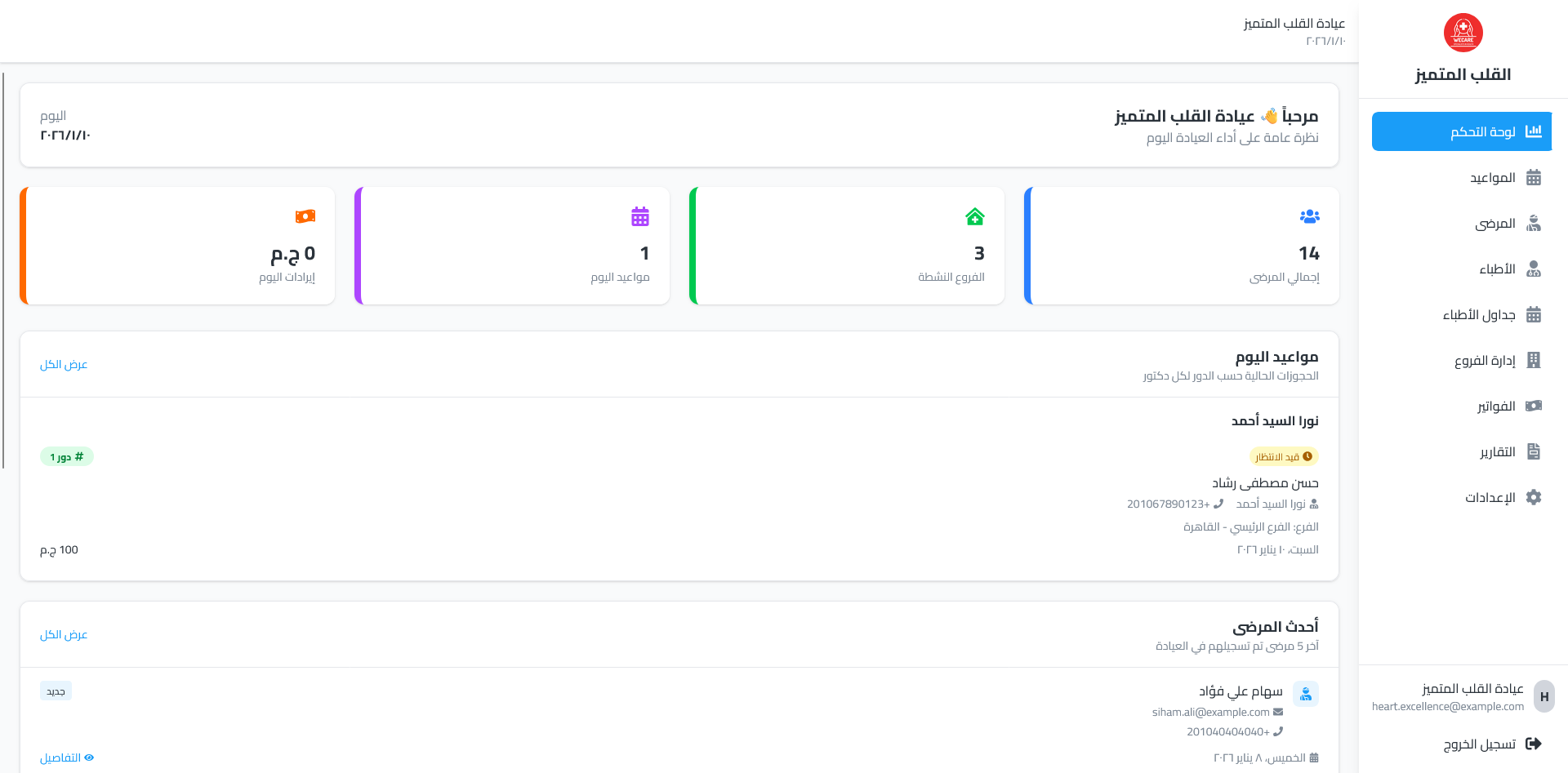The width and height of the screenshot is (1568, 773).
Task: Open the المواعيد calendar icon in sidebar
Action: coord(1534,177)
